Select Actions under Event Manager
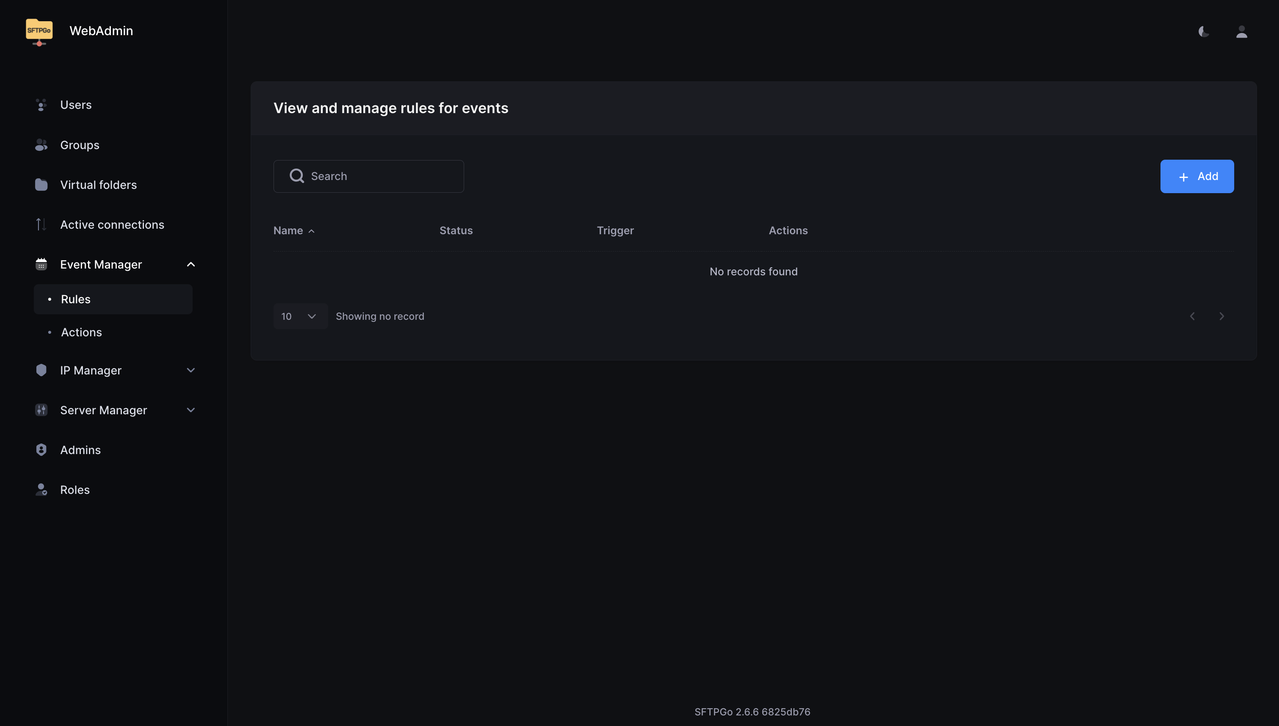The width and height of the screenshot is (1279, 726). point(81,330)
